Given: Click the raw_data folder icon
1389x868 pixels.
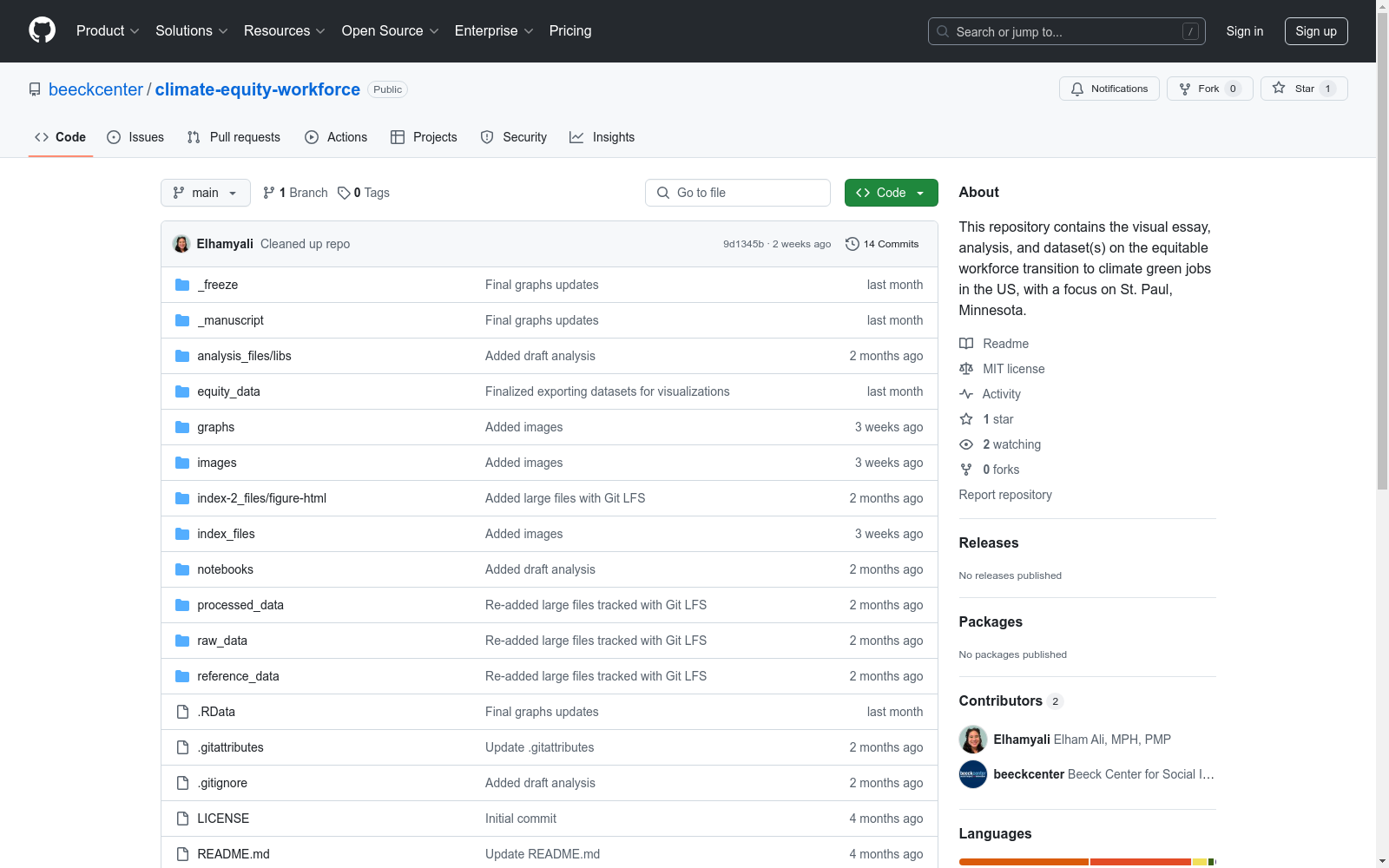Looking at the screenshot, I should pos(182,641).
